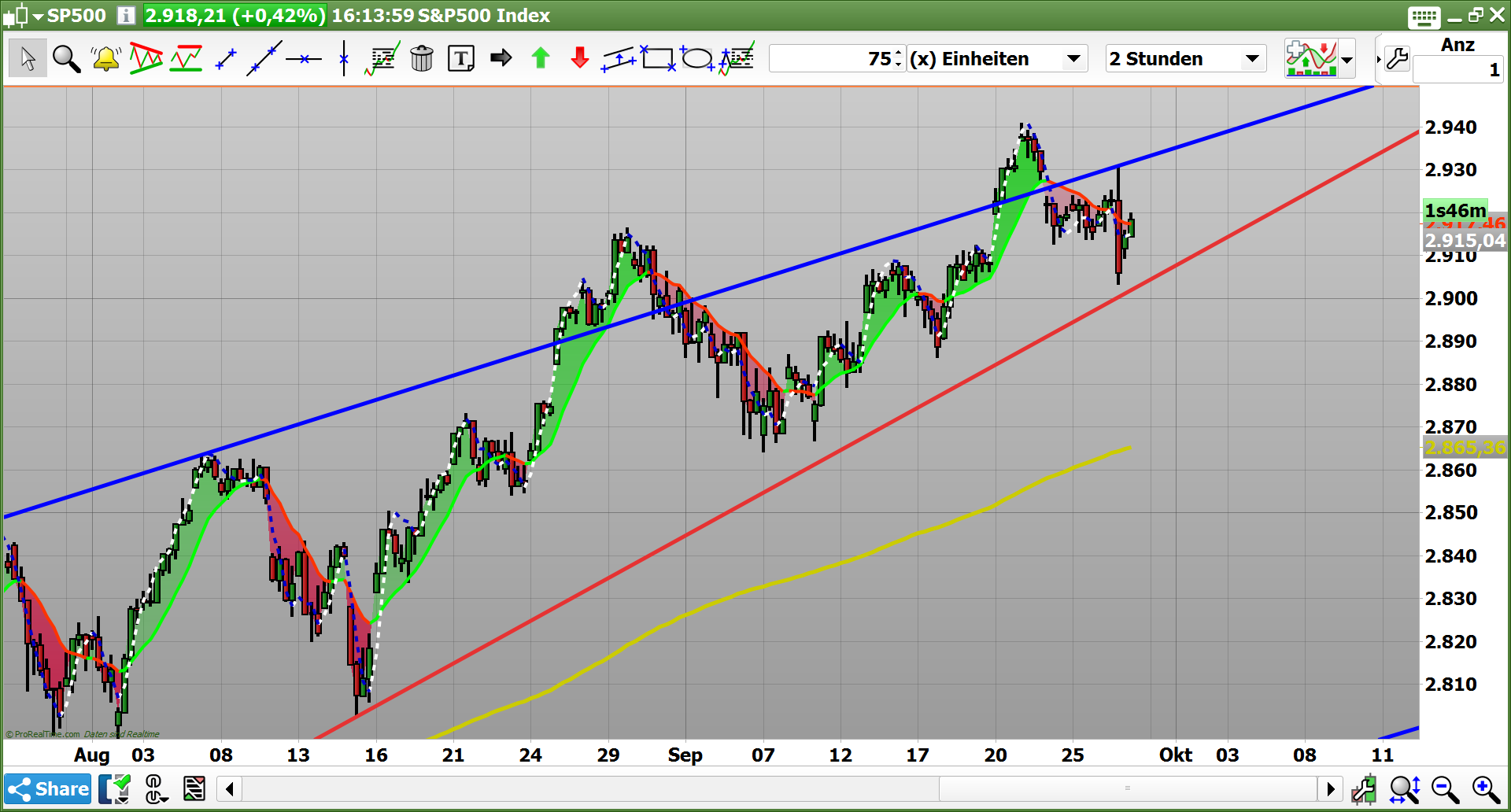Select the rectangle drawing tool
This screenshot has height=812, width=1511.
pyautogui.click(x=658, y=58)
